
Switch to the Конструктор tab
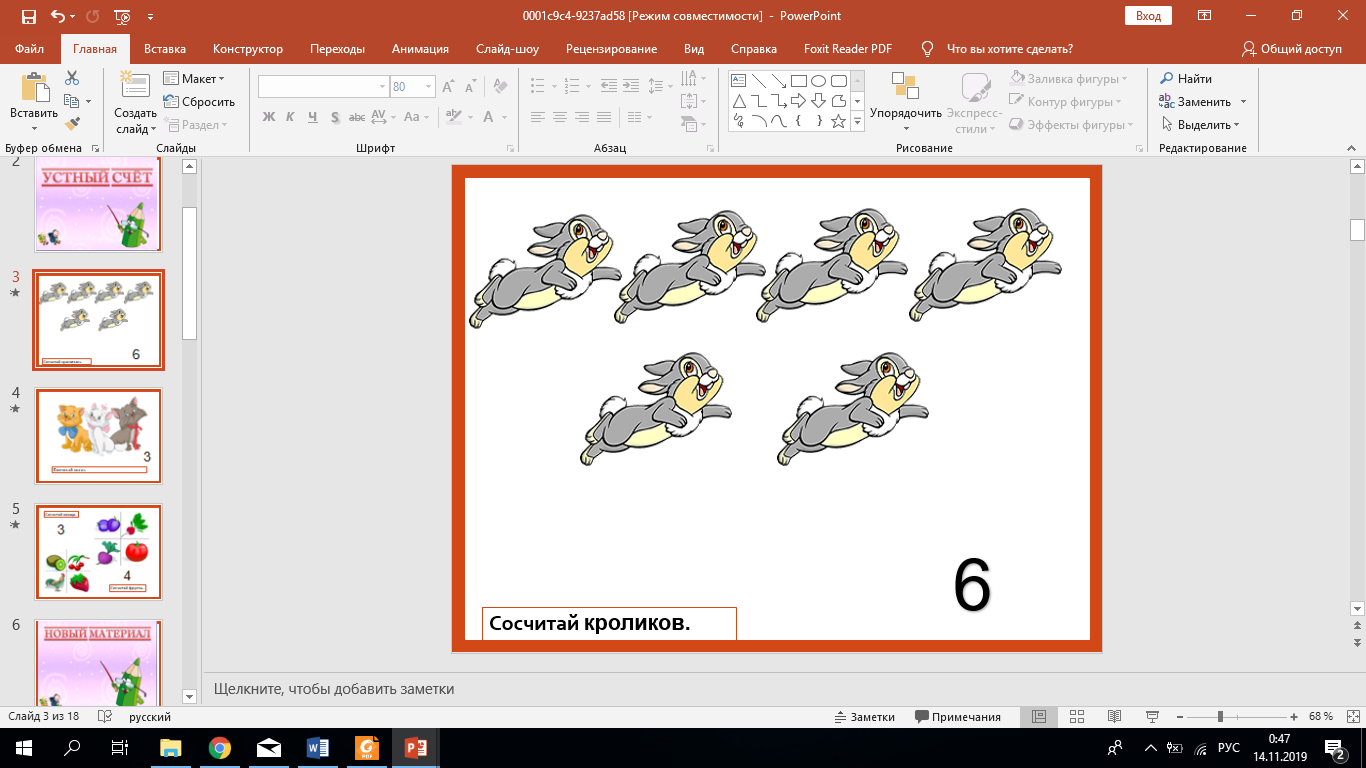248,48
